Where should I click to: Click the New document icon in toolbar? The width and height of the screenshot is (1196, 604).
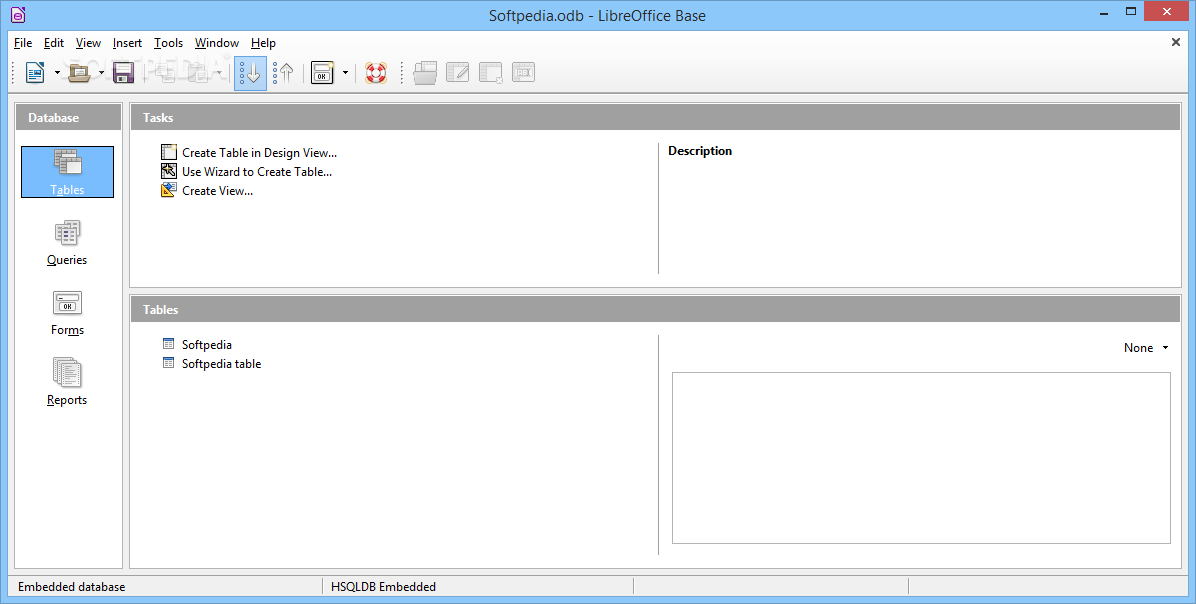[x=35, y=72]
